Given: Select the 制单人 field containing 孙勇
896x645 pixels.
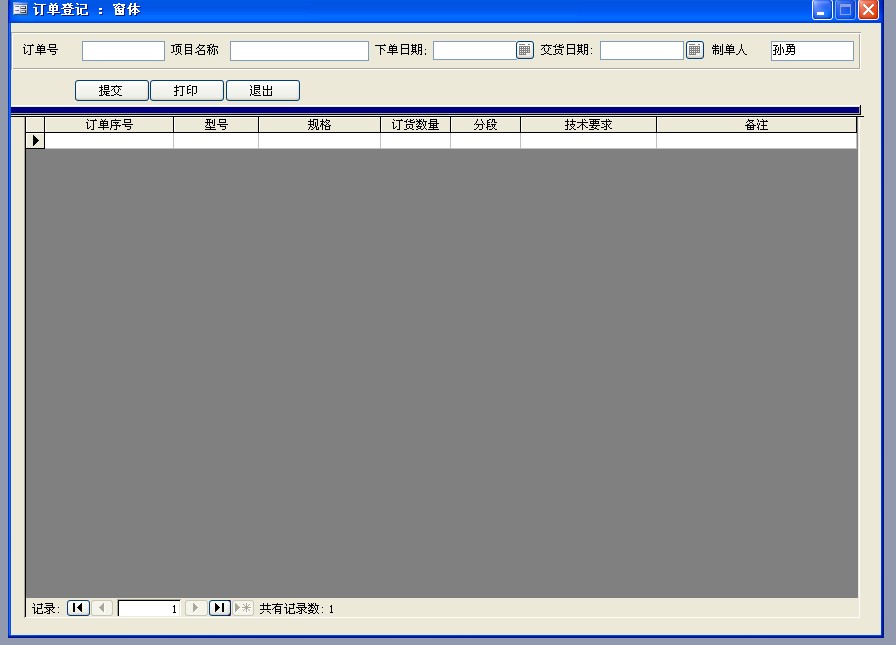Looking at the screenshot, I should pos(812,50).
